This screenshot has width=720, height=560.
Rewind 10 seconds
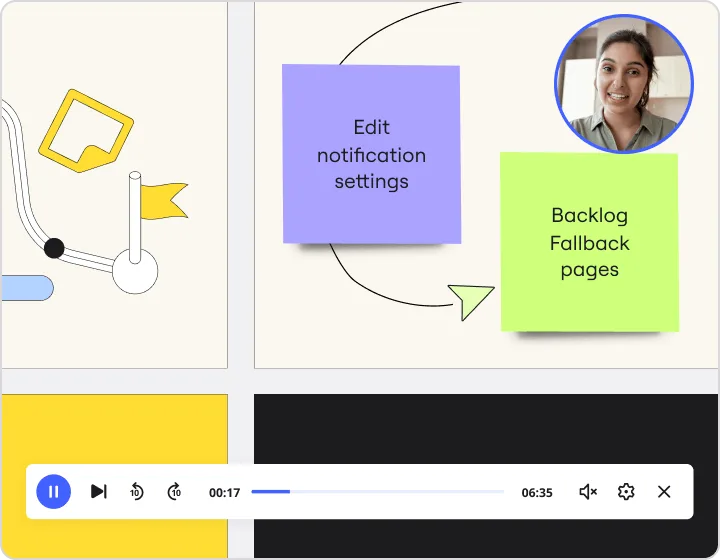[136, 492]
